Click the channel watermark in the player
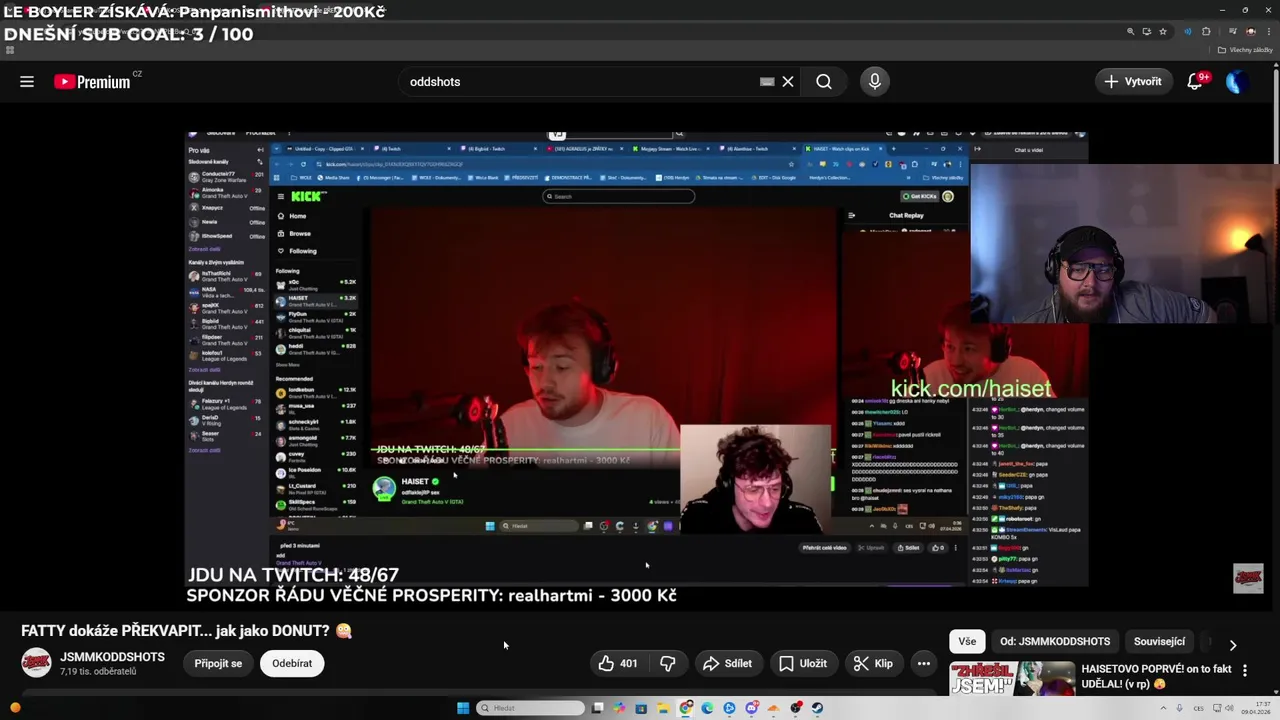This screenshot has height=720, width=1280. coord(1248,578)
